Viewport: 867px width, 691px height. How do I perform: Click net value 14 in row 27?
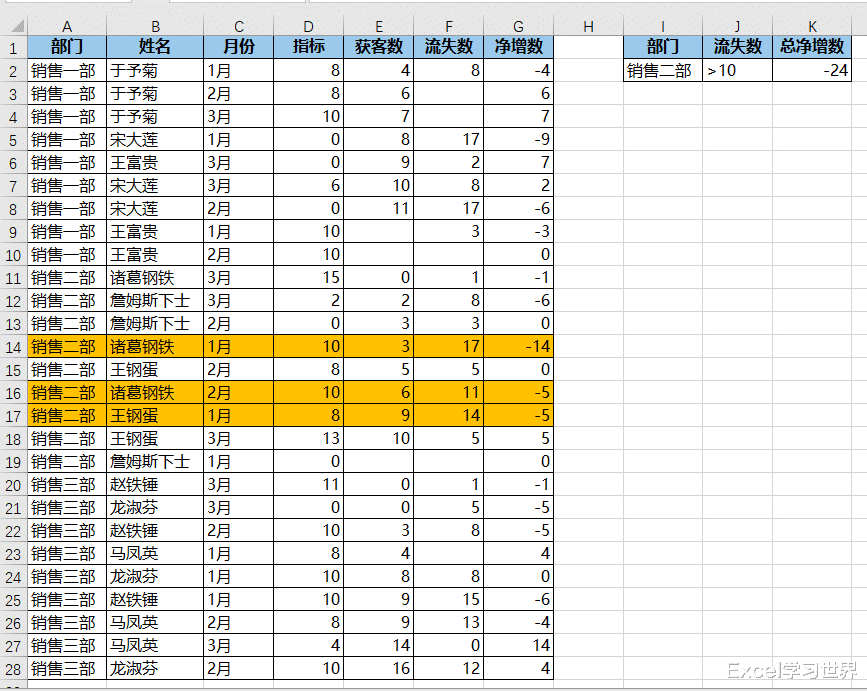[x=519, y=646]
